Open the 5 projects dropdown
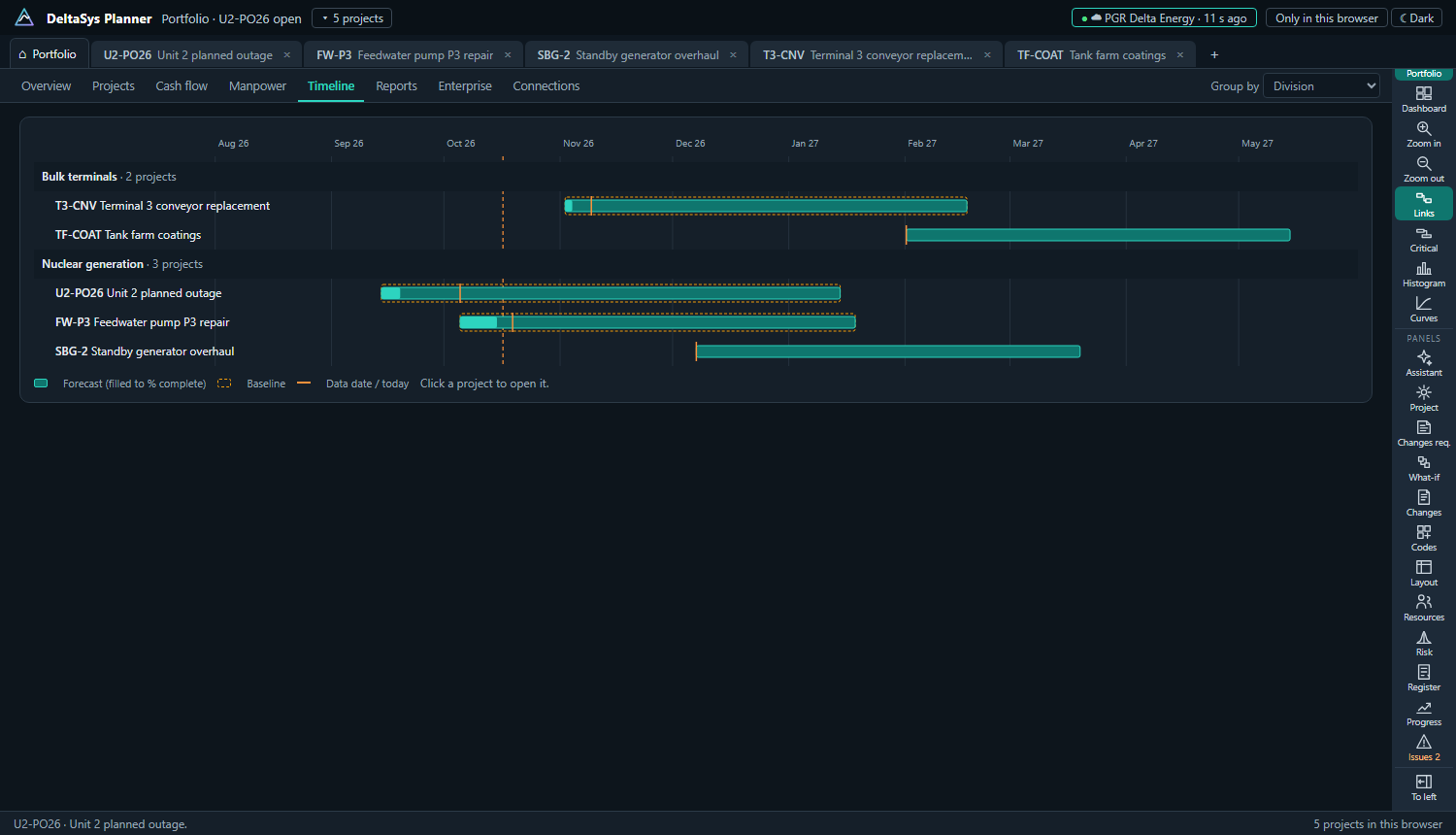Screen dimensions: 1456x835 [351, 18]
